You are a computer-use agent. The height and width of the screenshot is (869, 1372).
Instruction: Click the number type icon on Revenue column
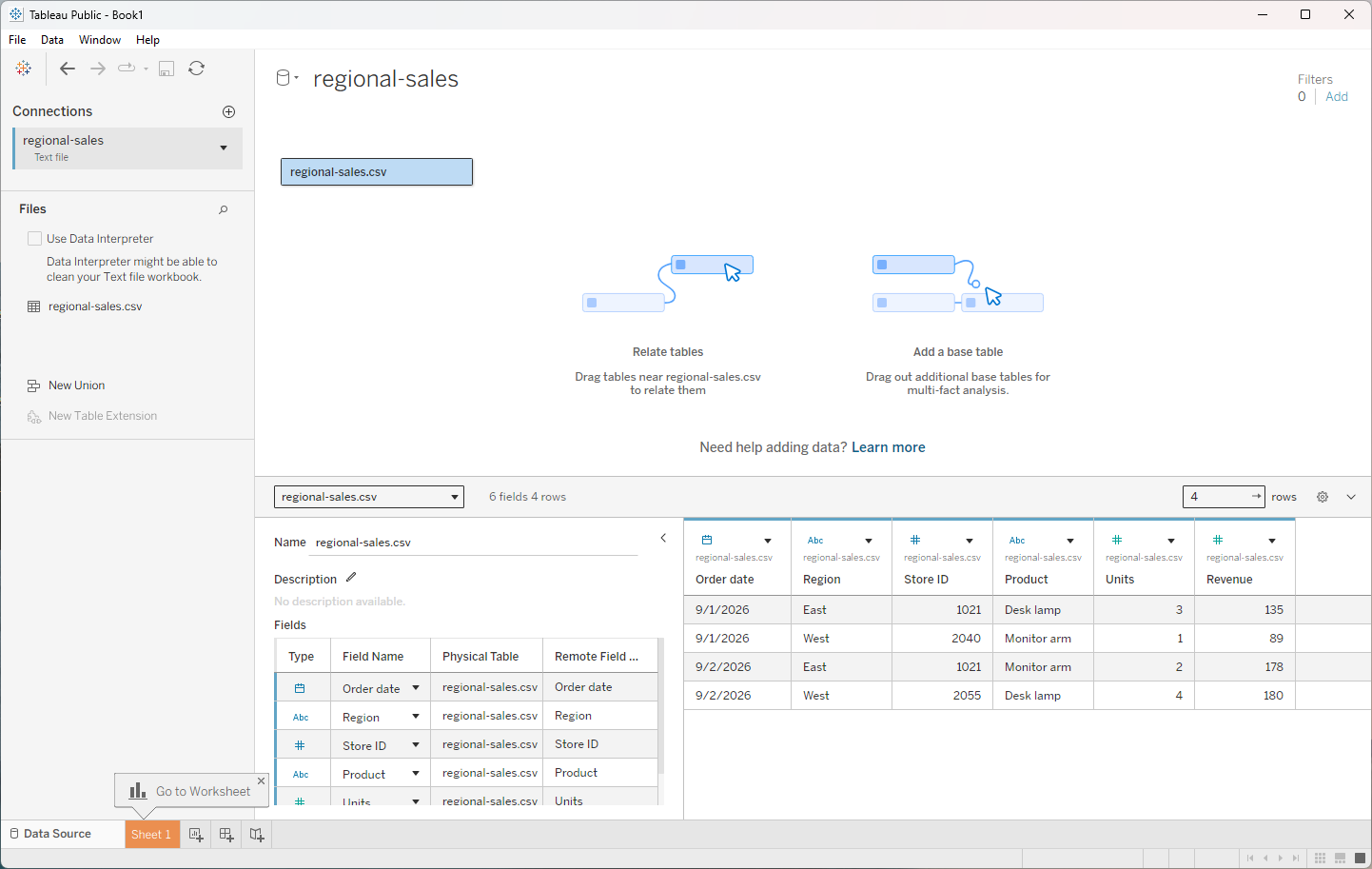point(1218,540)
